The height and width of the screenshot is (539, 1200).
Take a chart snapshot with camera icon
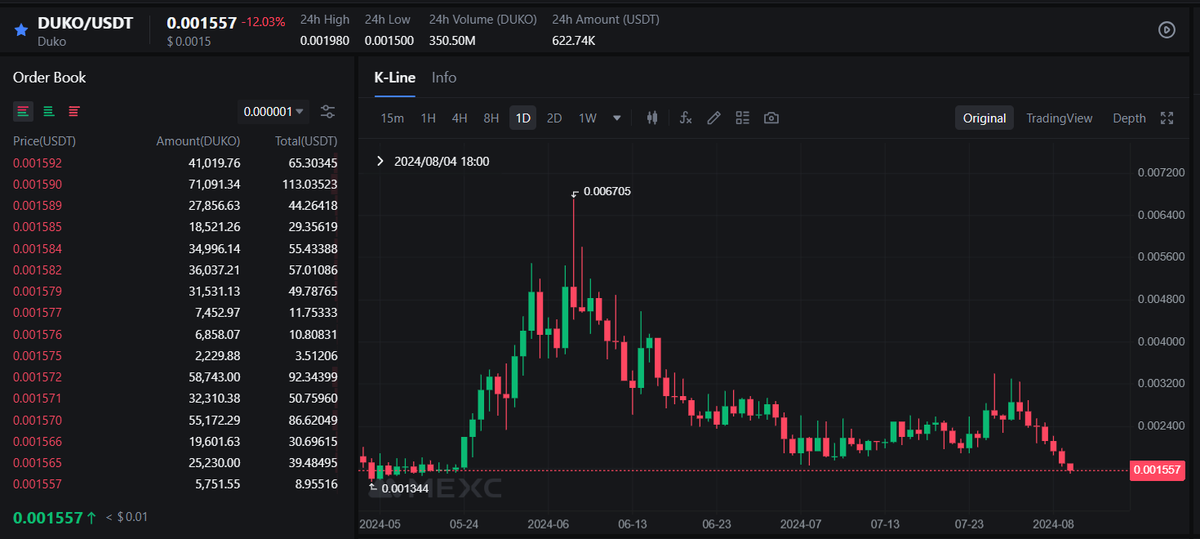click(x=771, y=118)
